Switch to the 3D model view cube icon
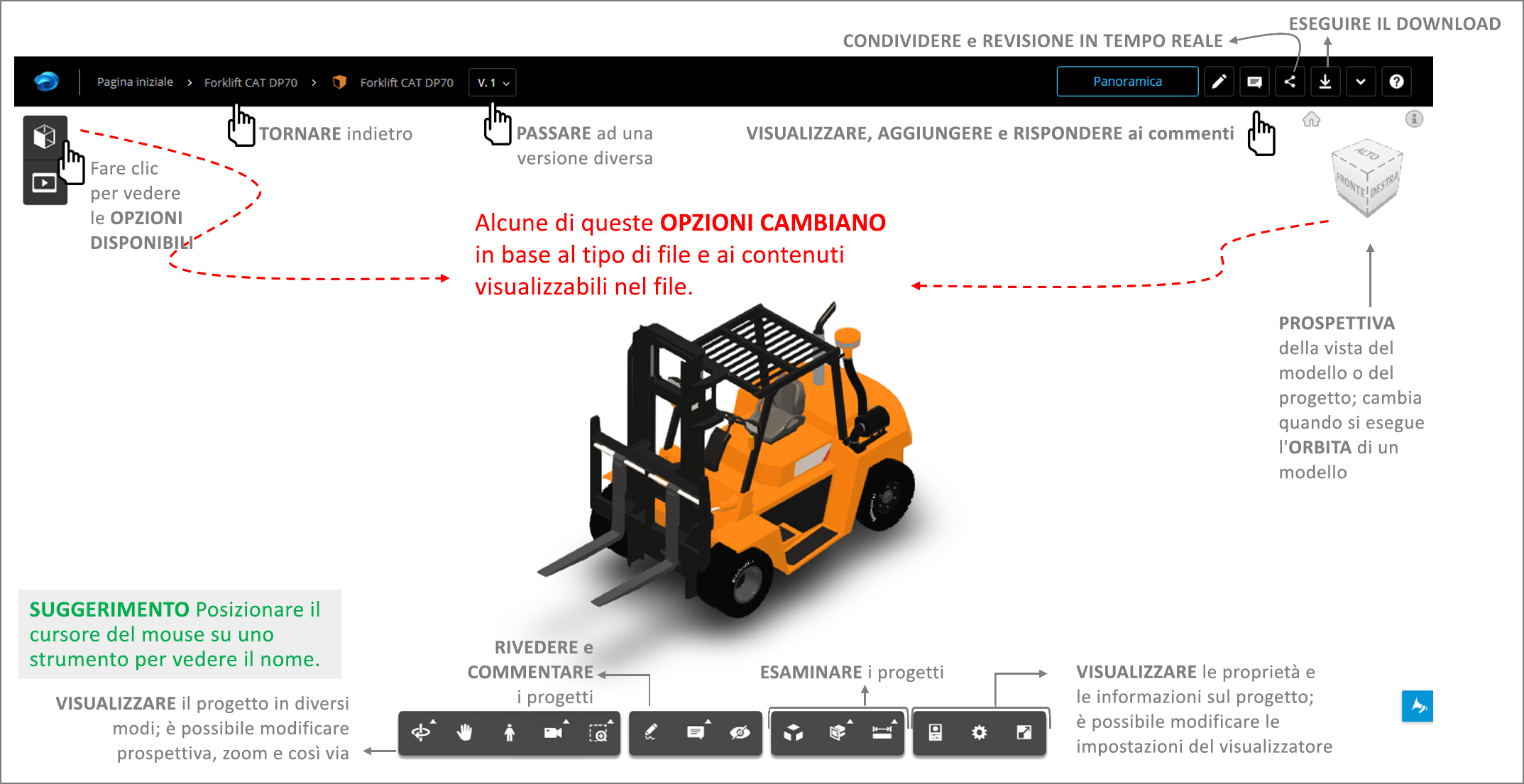The height and width of the screenshot is (784, 1524). click(45, 136)
